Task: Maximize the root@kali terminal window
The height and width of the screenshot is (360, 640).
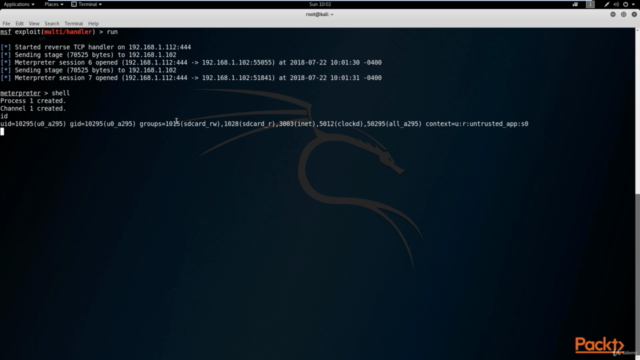Action: [623, 14]
